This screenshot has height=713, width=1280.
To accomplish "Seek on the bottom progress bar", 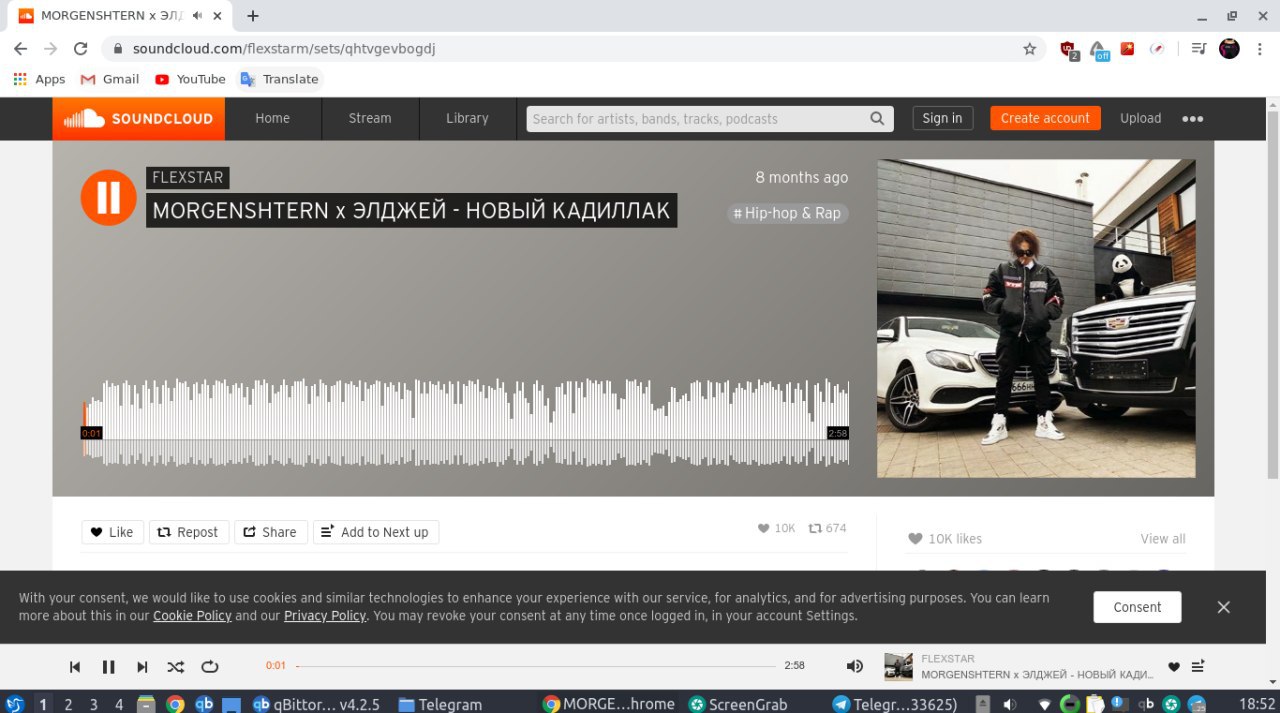I will pyautogui.click(x=536, y=666).
